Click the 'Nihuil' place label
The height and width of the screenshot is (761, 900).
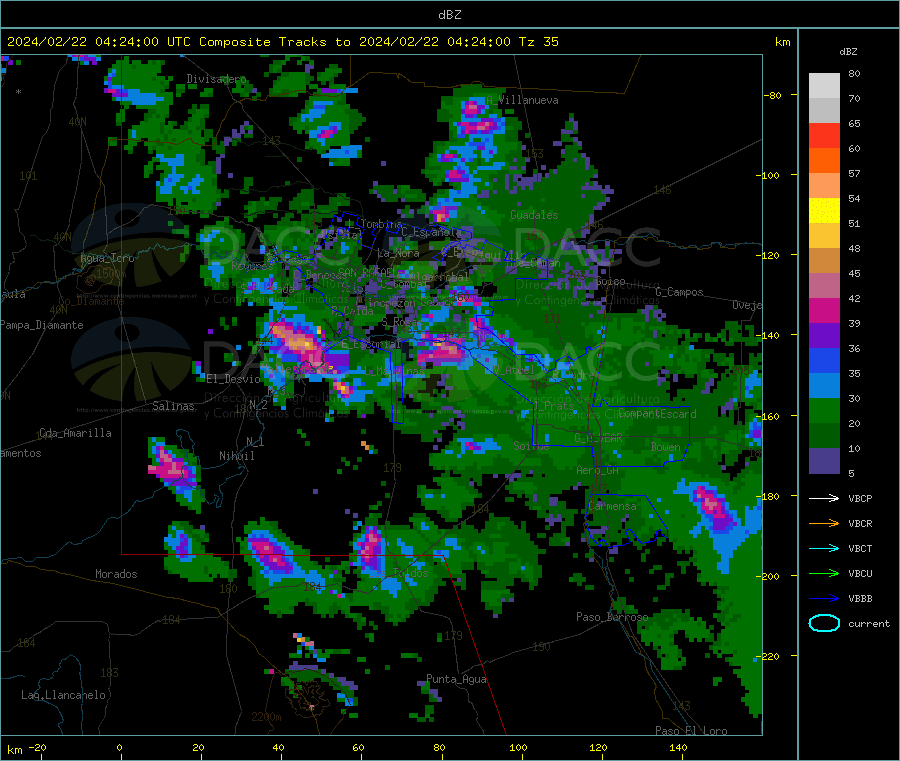coord(236,456)
